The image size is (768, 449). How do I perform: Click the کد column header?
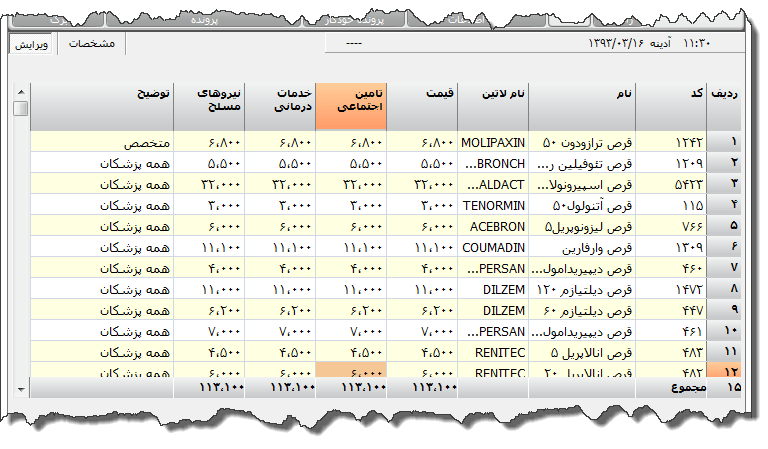point(671,106)
